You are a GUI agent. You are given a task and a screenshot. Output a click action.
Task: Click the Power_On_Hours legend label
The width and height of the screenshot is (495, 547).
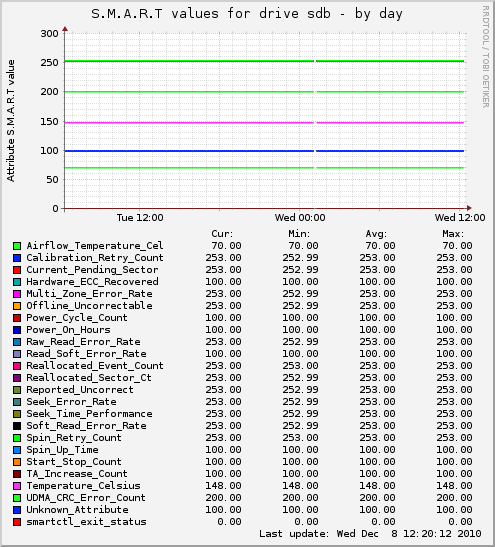[x=68, y=330]
